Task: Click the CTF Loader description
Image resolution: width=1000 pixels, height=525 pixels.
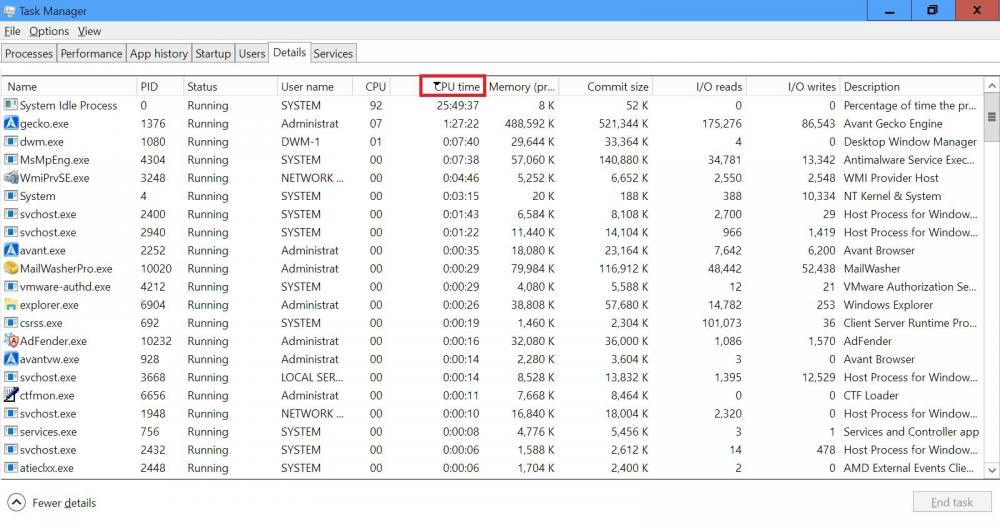Action: [871, 396]
